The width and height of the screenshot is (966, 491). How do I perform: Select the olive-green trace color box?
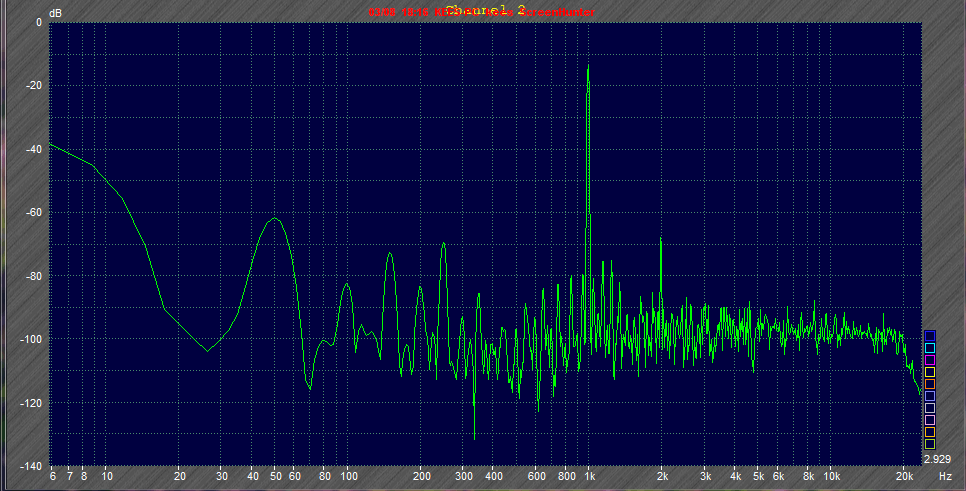930,444
